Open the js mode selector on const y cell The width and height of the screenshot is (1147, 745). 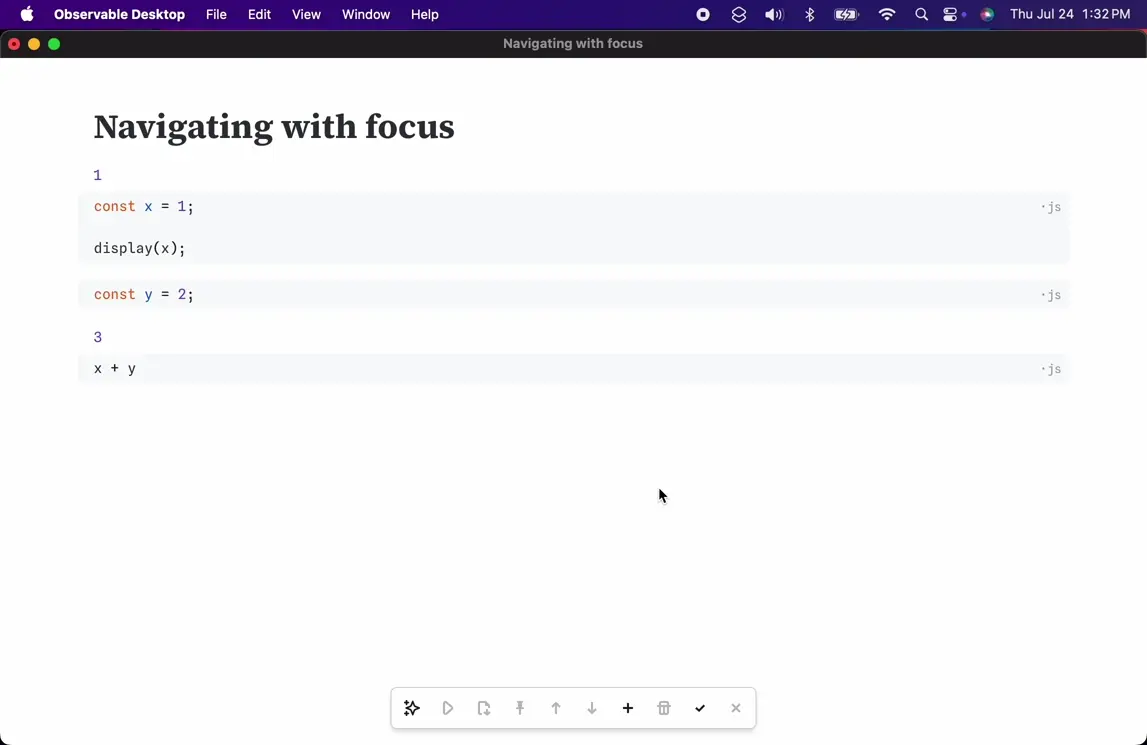pos(1051,295)
